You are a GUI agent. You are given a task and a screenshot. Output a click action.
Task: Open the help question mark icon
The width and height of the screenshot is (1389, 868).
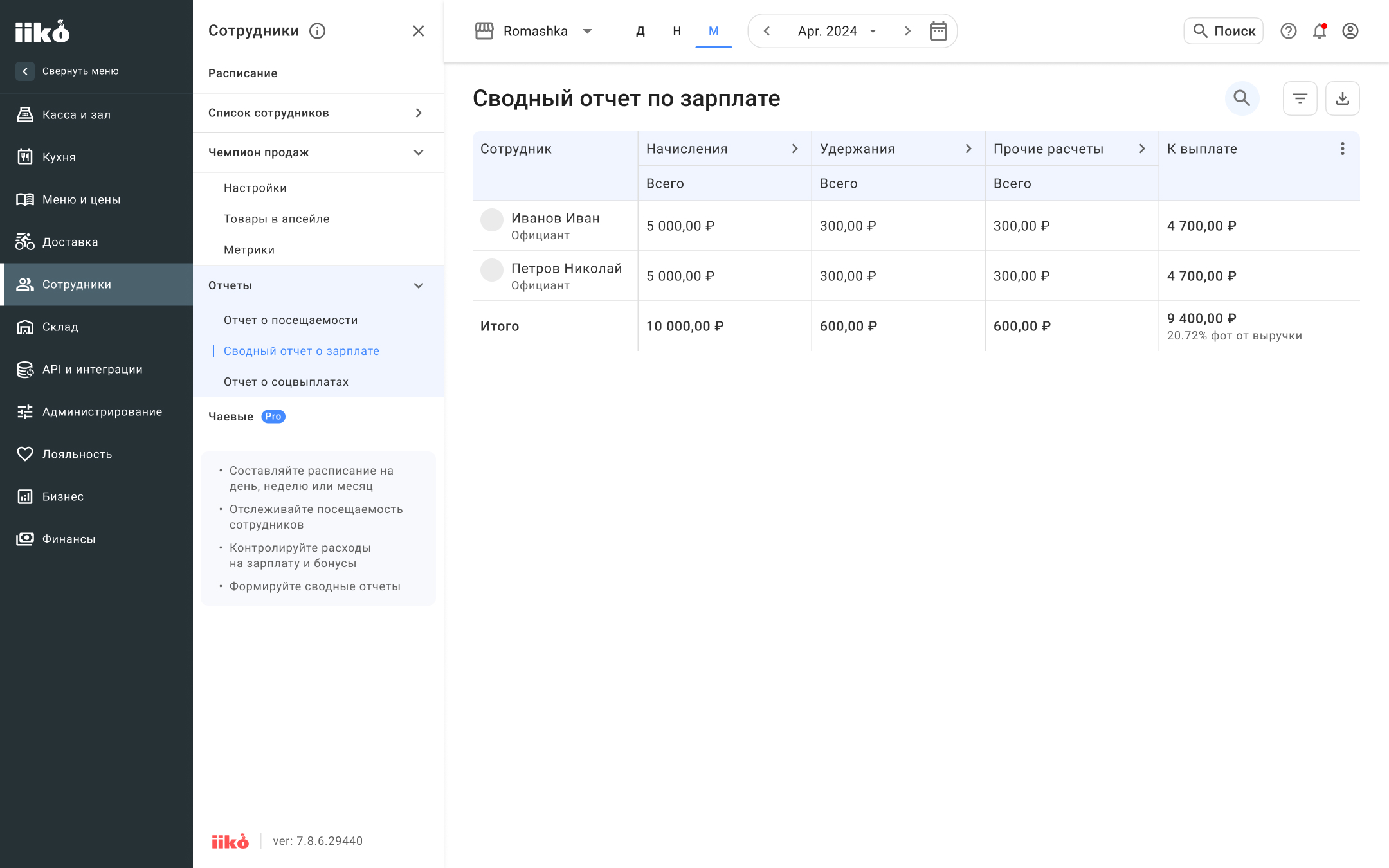[x=1289, y=31]
